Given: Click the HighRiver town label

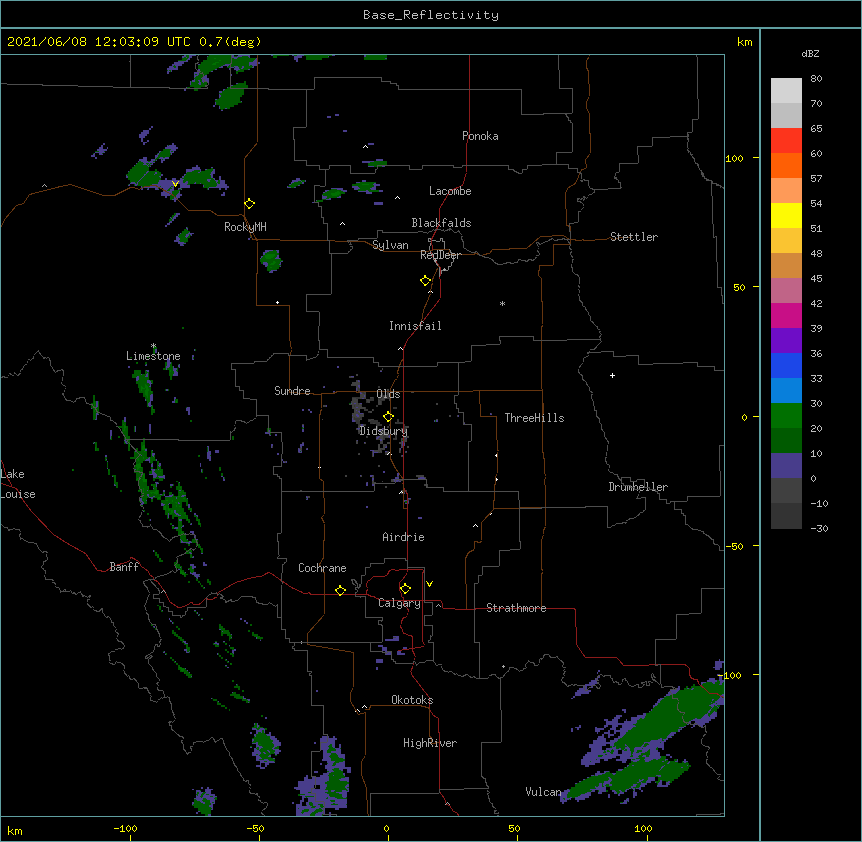Looking at the screenshot, I should coord(430,743).
